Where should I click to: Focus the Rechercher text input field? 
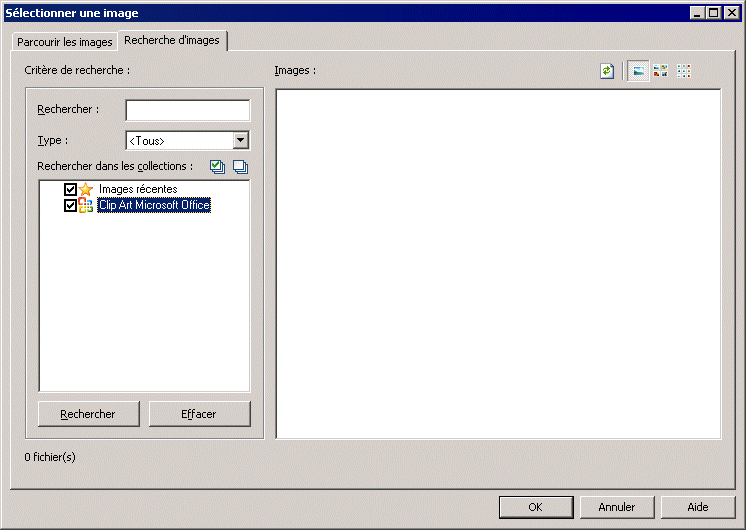click(x=187, y=110)
